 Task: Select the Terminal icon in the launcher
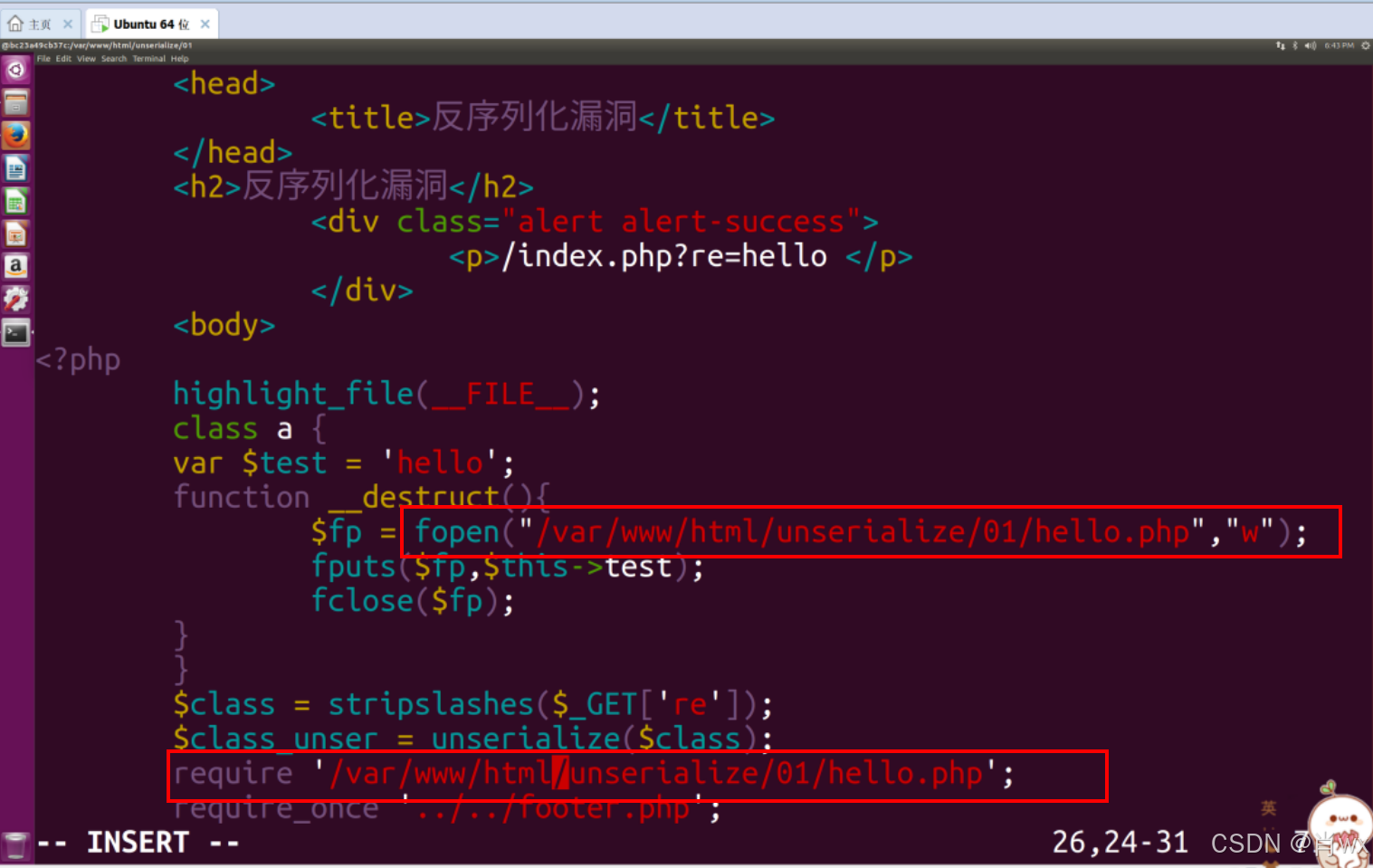15,332
